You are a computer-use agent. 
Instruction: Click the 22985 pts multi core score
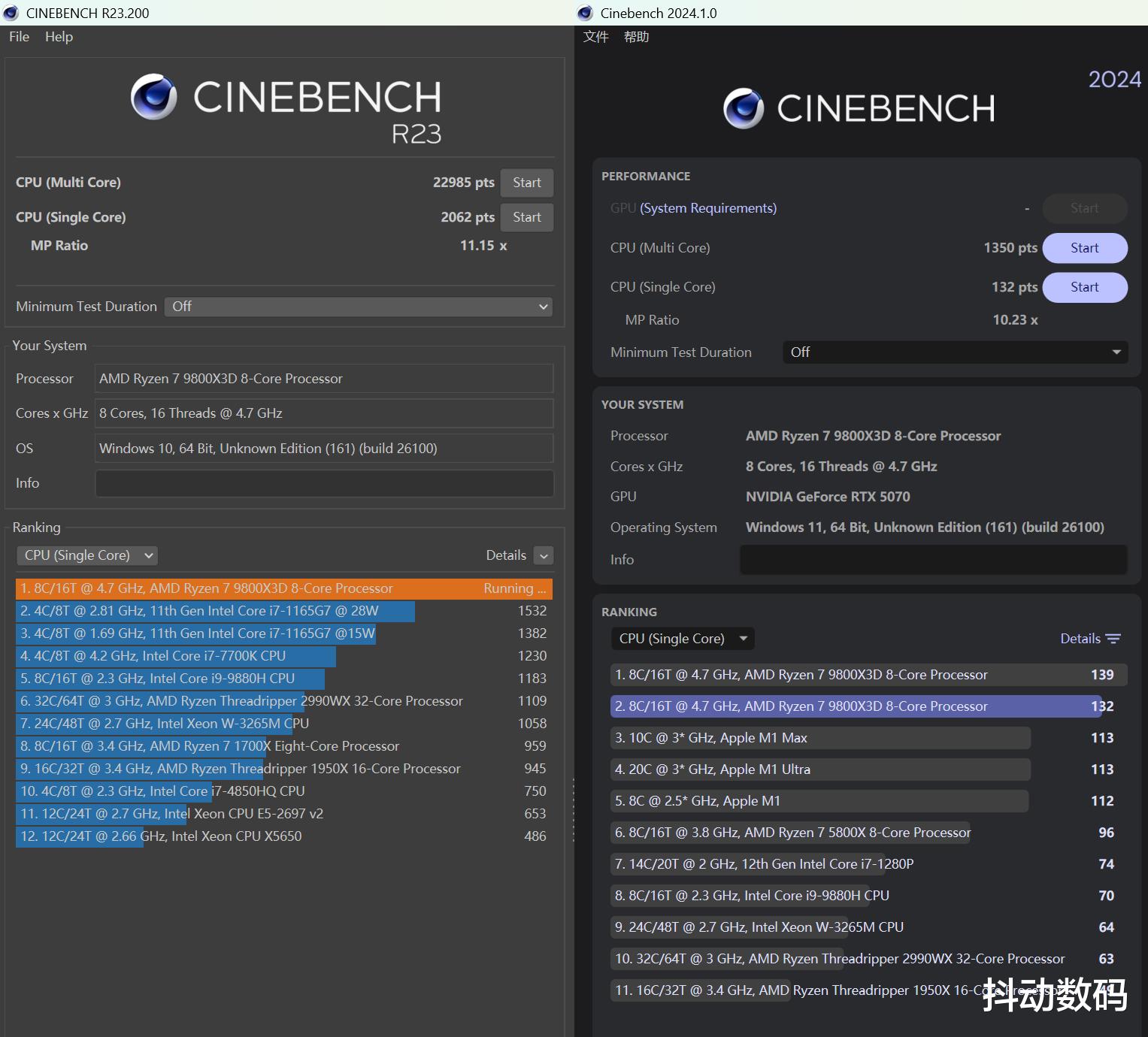tap(463, 183)
